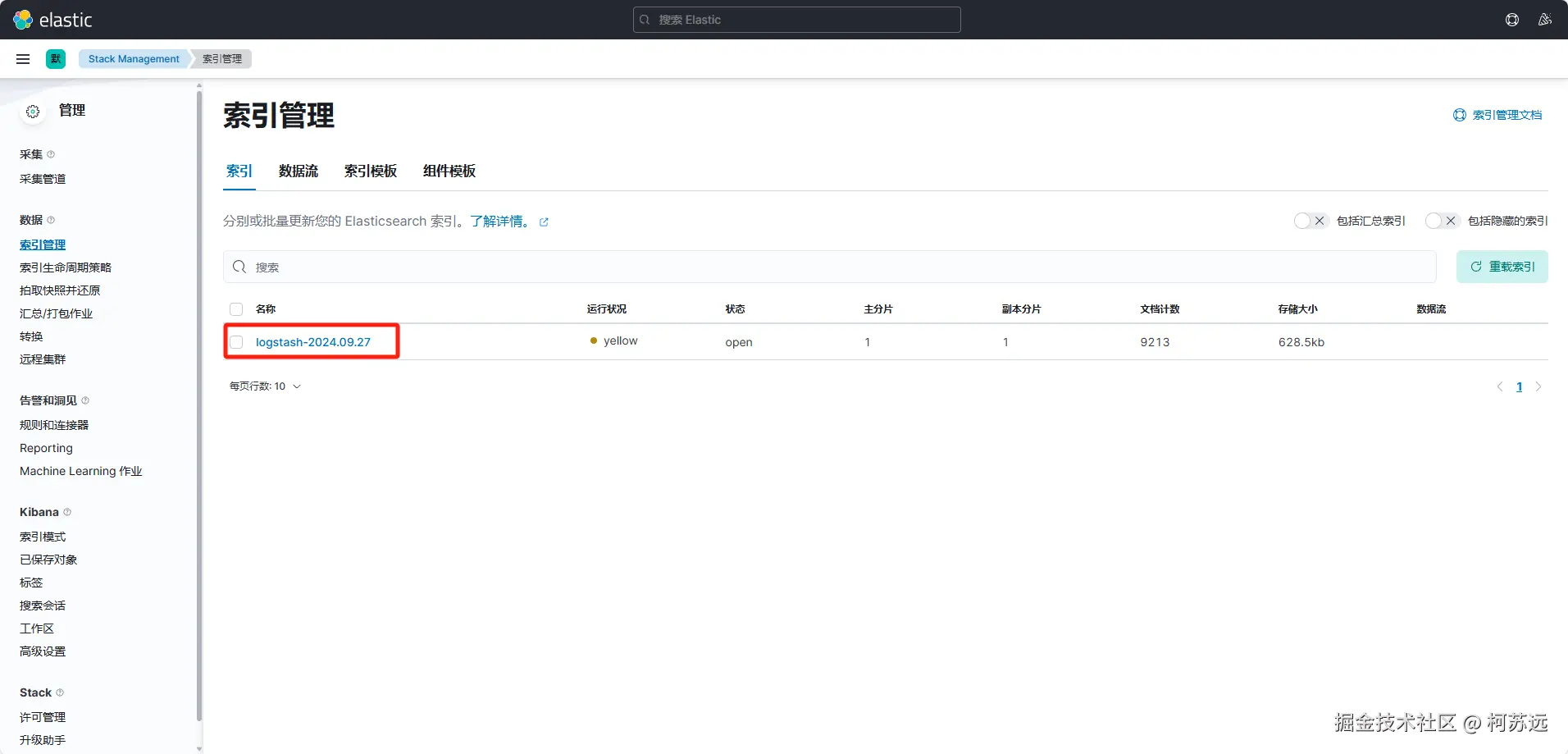Image resolution: width=1568 pixels, height=754 pixels.
Task: Switch to the 索引模板 tab
Action: tap(371, 171)
